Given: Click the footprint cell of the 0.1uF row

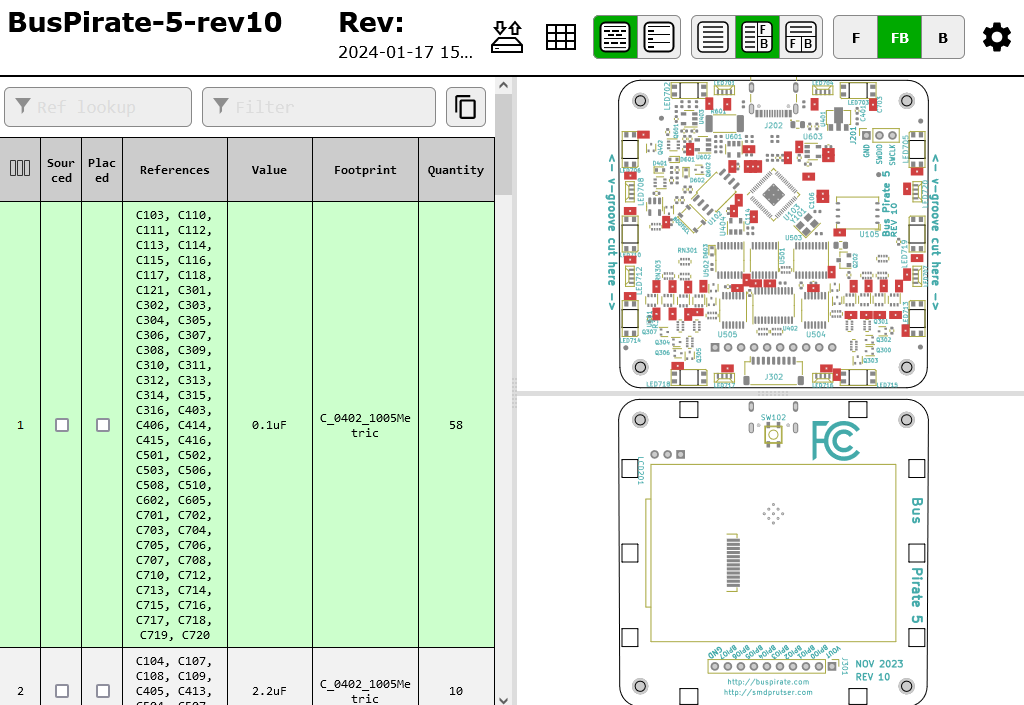Looking at the screenshot, I should pos(365,425).
